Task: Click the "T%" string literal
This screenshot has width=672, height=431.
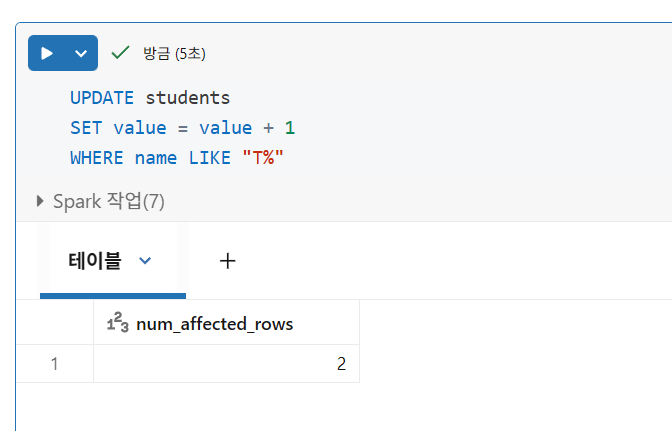Action: coord(263,158)
